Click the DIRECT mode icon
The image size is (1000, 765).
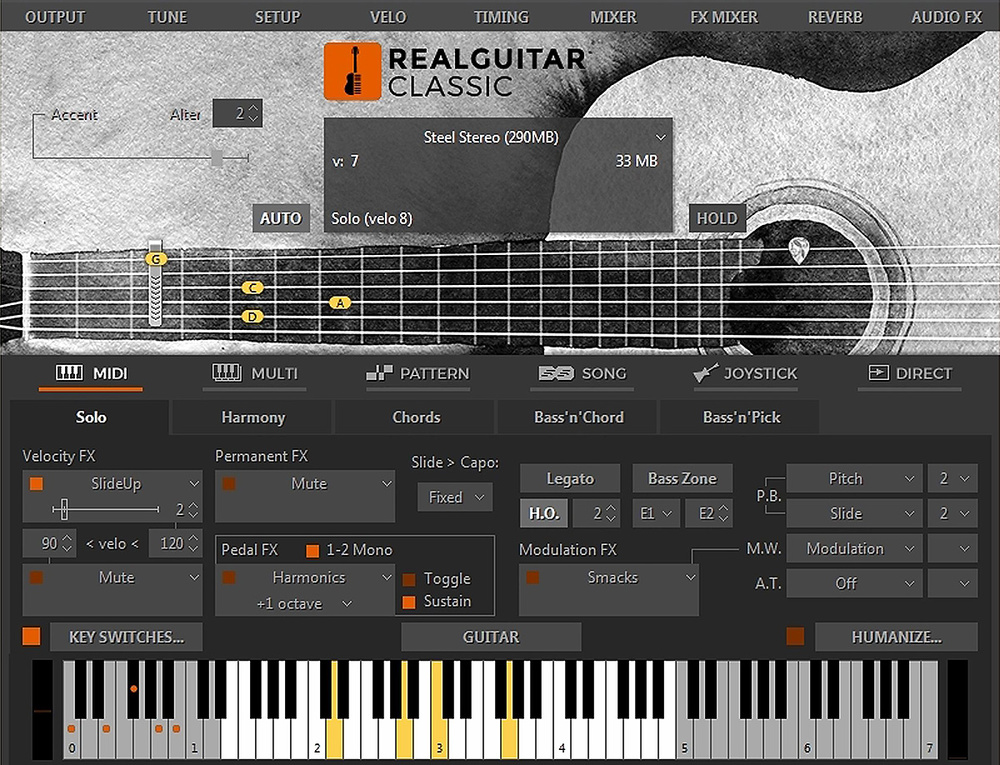click(878, 373)
